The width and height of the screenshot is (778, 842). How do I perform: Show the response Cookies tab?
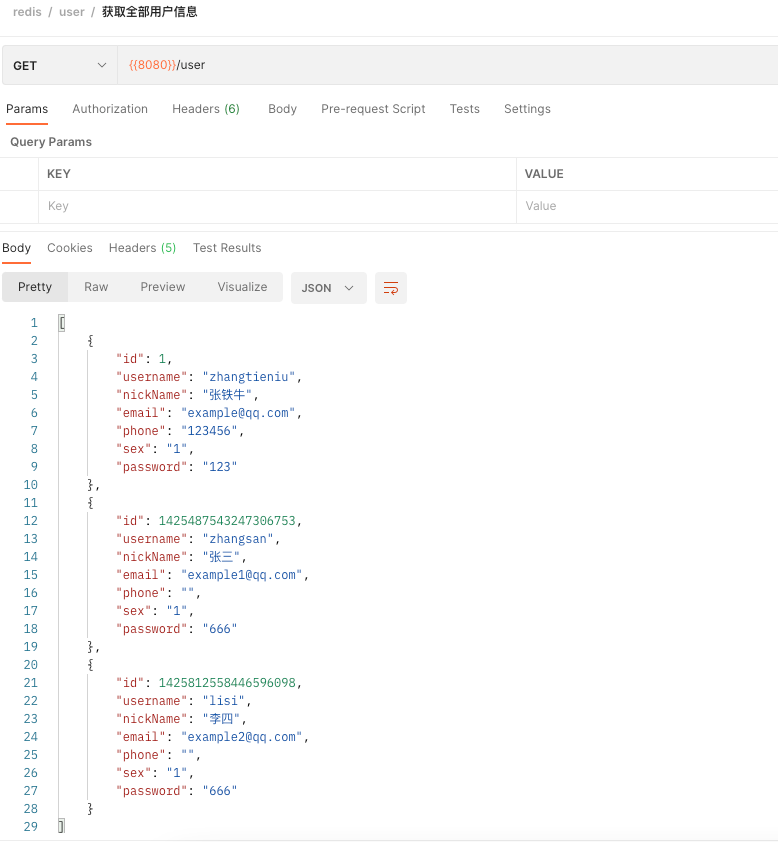70,248
